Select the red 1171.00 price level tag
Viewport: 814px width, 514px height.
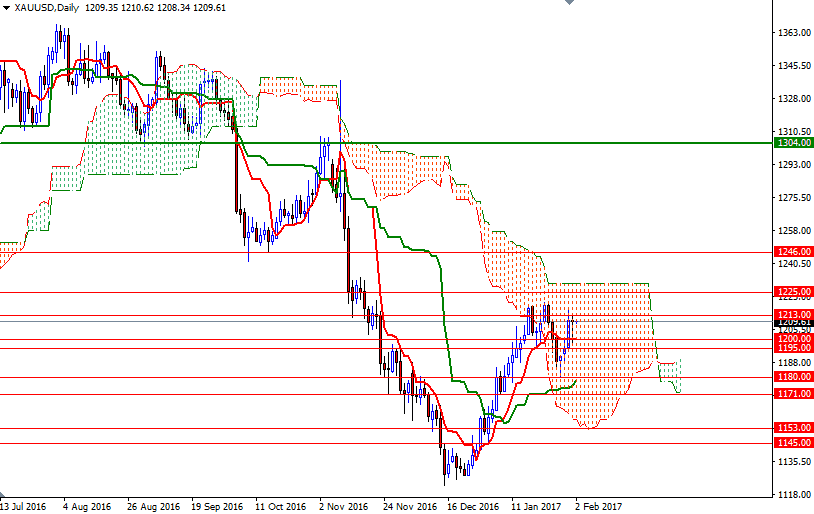click(795, 394)
